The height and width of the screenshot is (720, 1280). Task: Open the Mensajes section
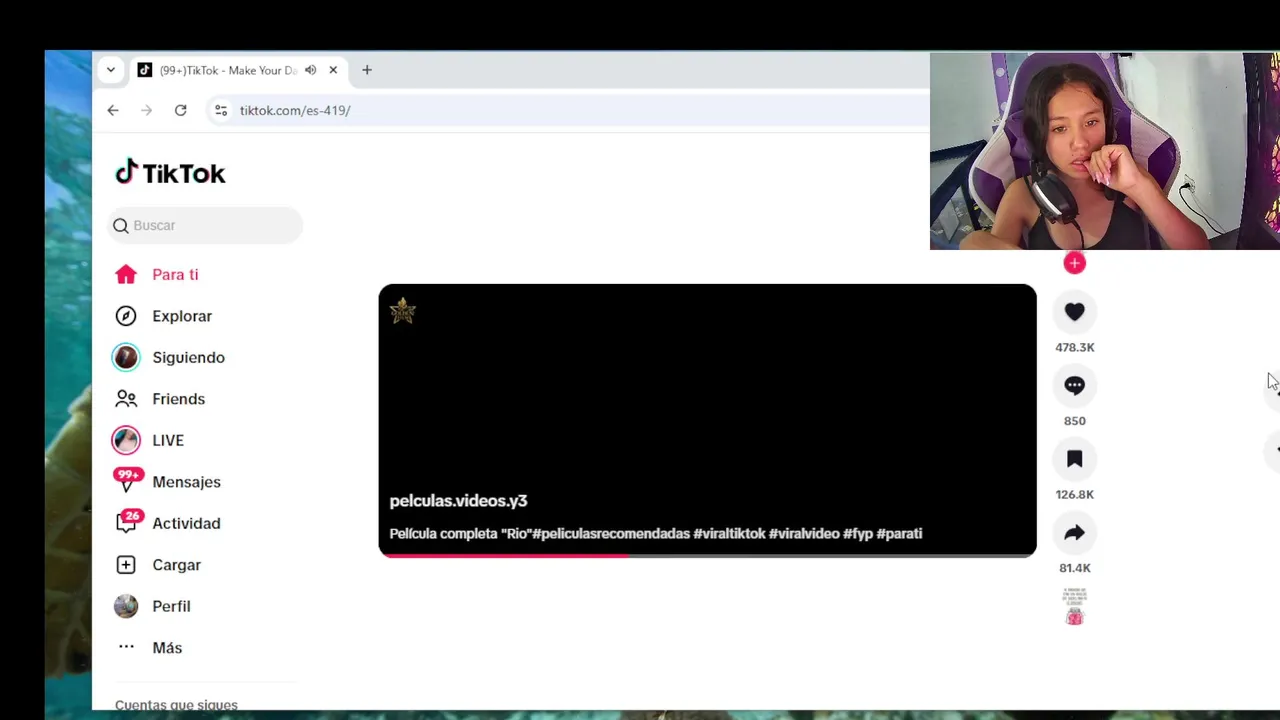[x=186, y=482]
